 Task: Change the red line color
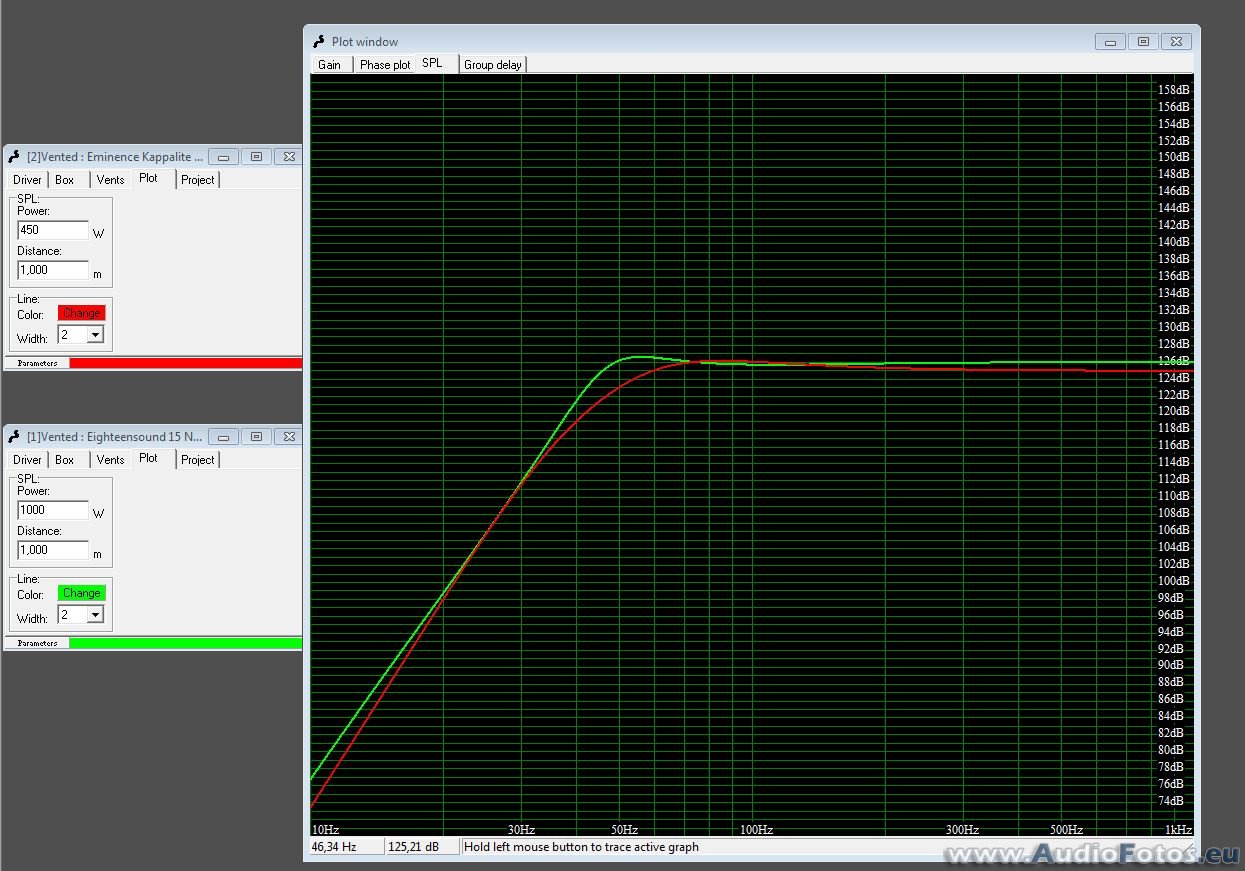[81, 313]
